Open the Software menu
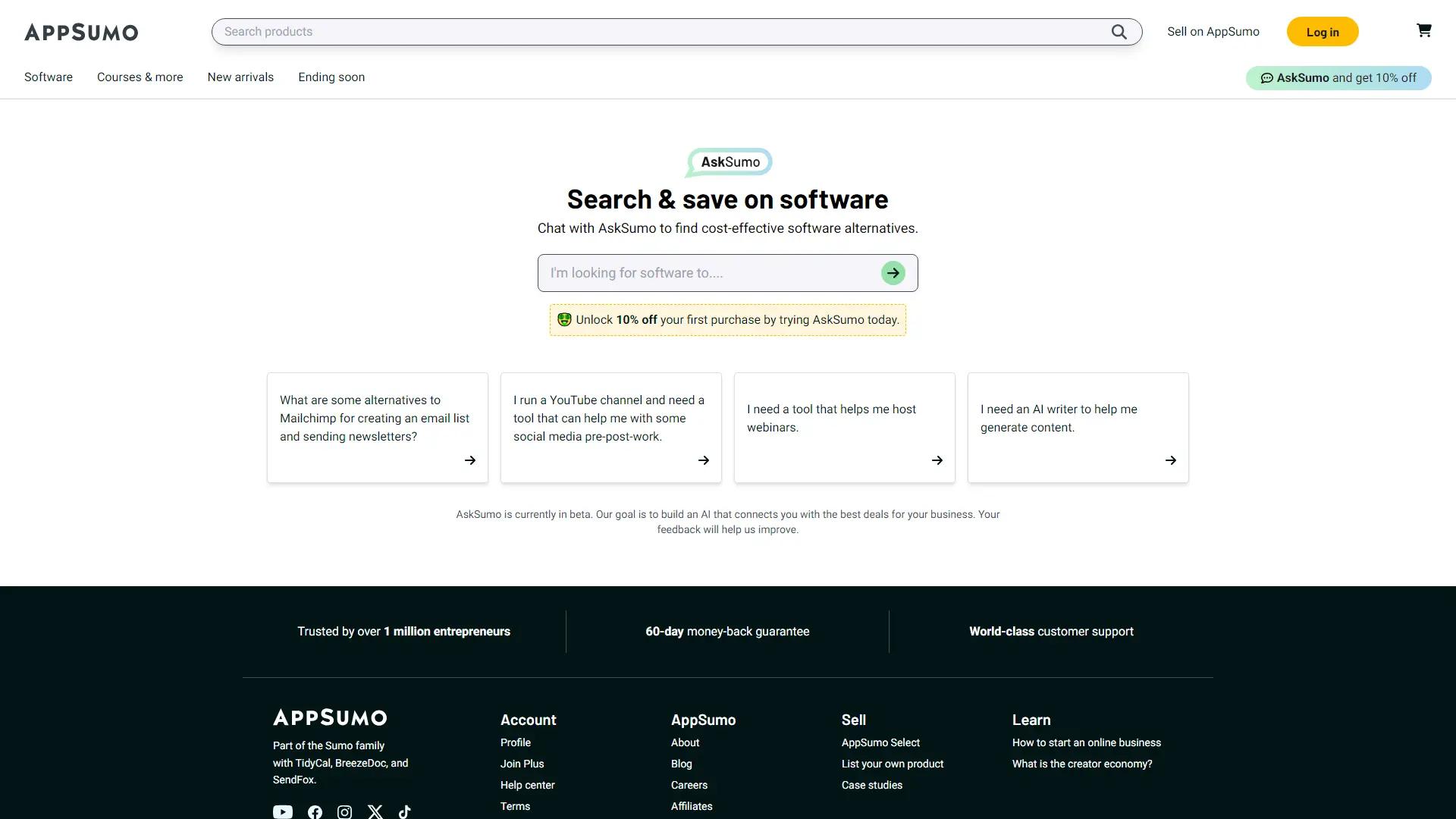This screenshot has height=819, width=1456. click(x=48, y=77)
